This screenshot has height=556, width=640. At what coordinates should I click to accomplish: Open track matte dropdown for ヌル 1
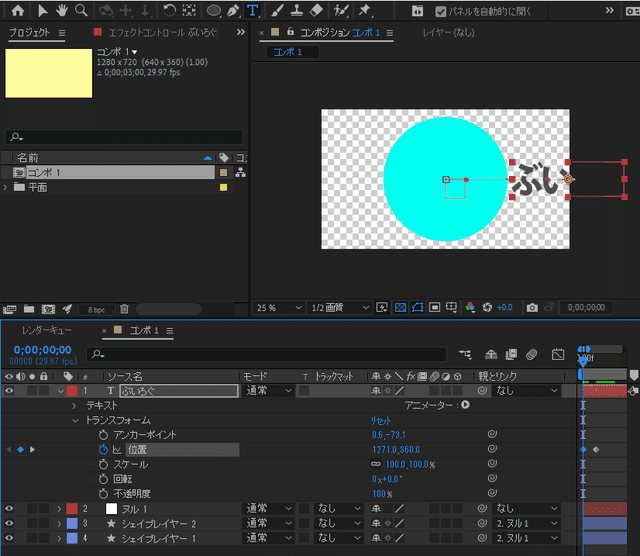click(x=339, y=509)
